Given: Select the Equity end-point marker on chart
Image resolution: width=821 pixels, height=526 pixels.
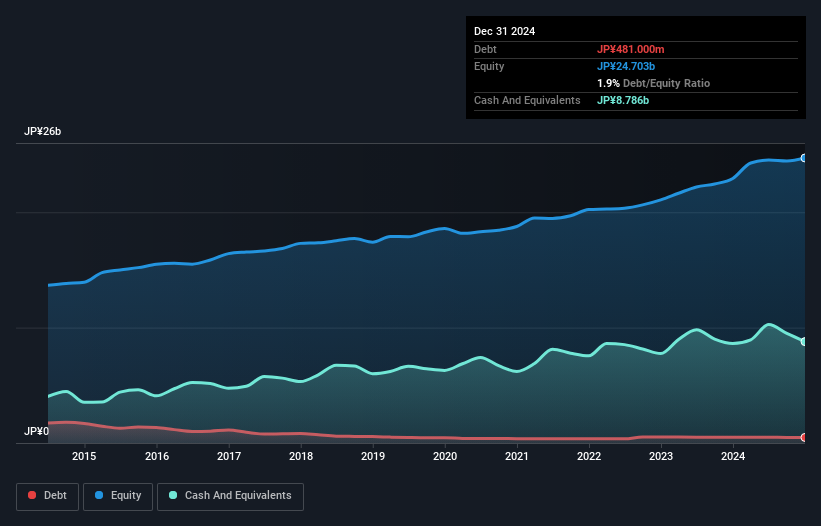Looking at the screenshot, I should 804,158.
